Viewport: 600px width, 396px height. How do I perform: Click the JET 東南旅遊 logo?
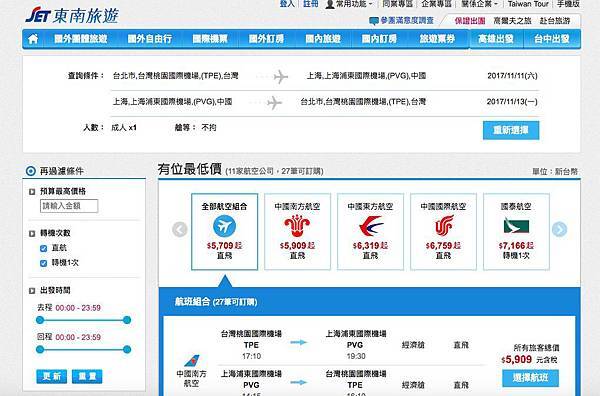click(x=72, y=15)
